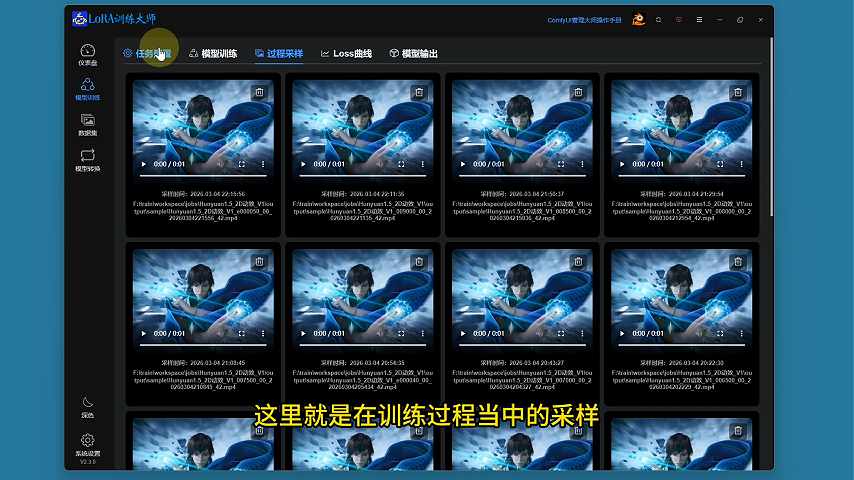Click the orange Blender-style logo icon in title bar
The width and height of the screenshot is (854, 480).
tap(638, 20)
